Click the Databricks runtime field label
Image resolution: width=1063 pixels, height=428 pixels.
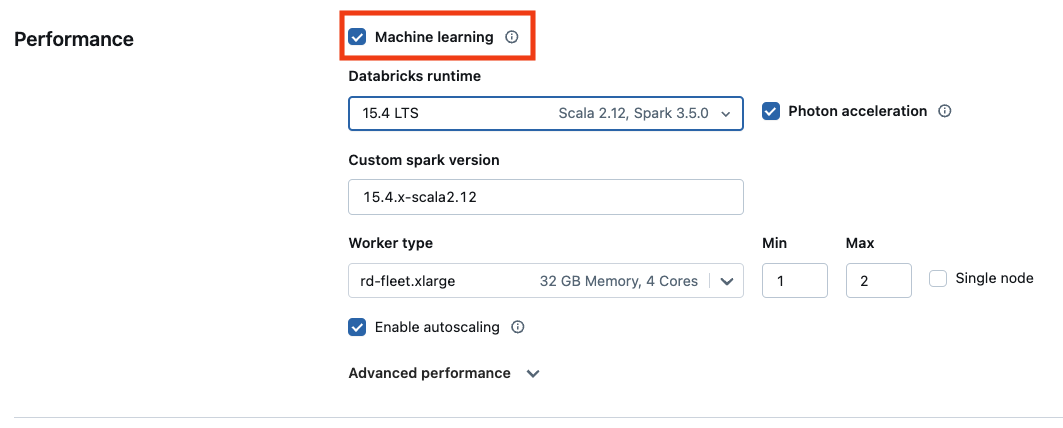[x=414, y=76]
